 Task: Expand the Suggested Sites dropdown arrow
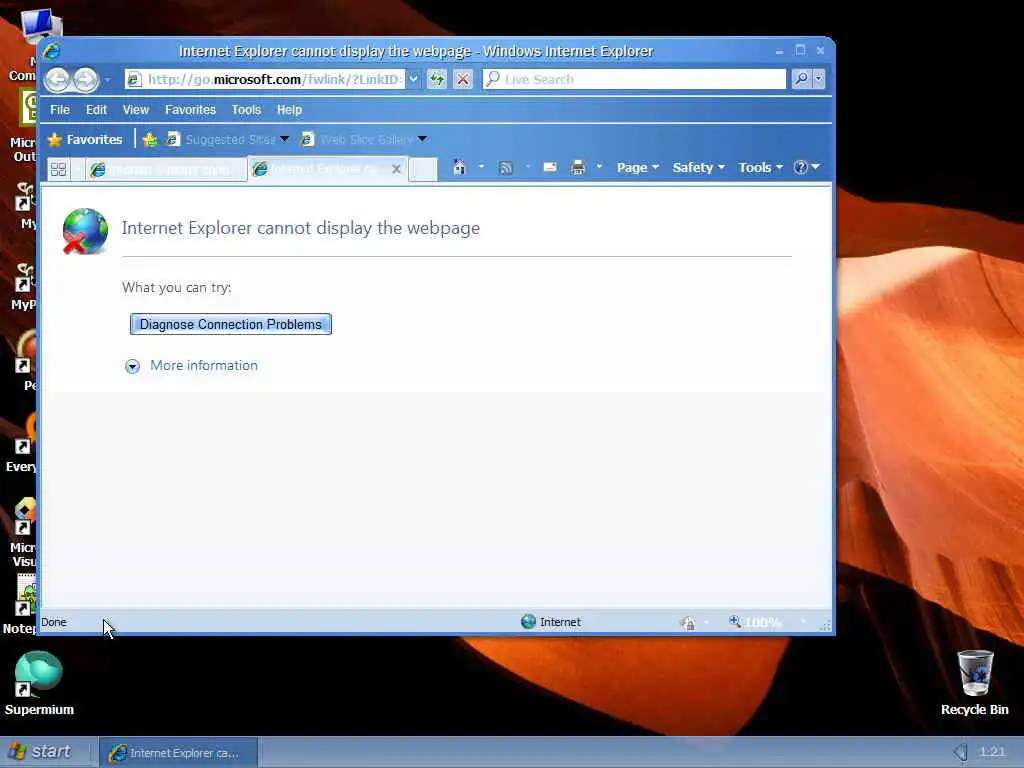coord(285,138)
